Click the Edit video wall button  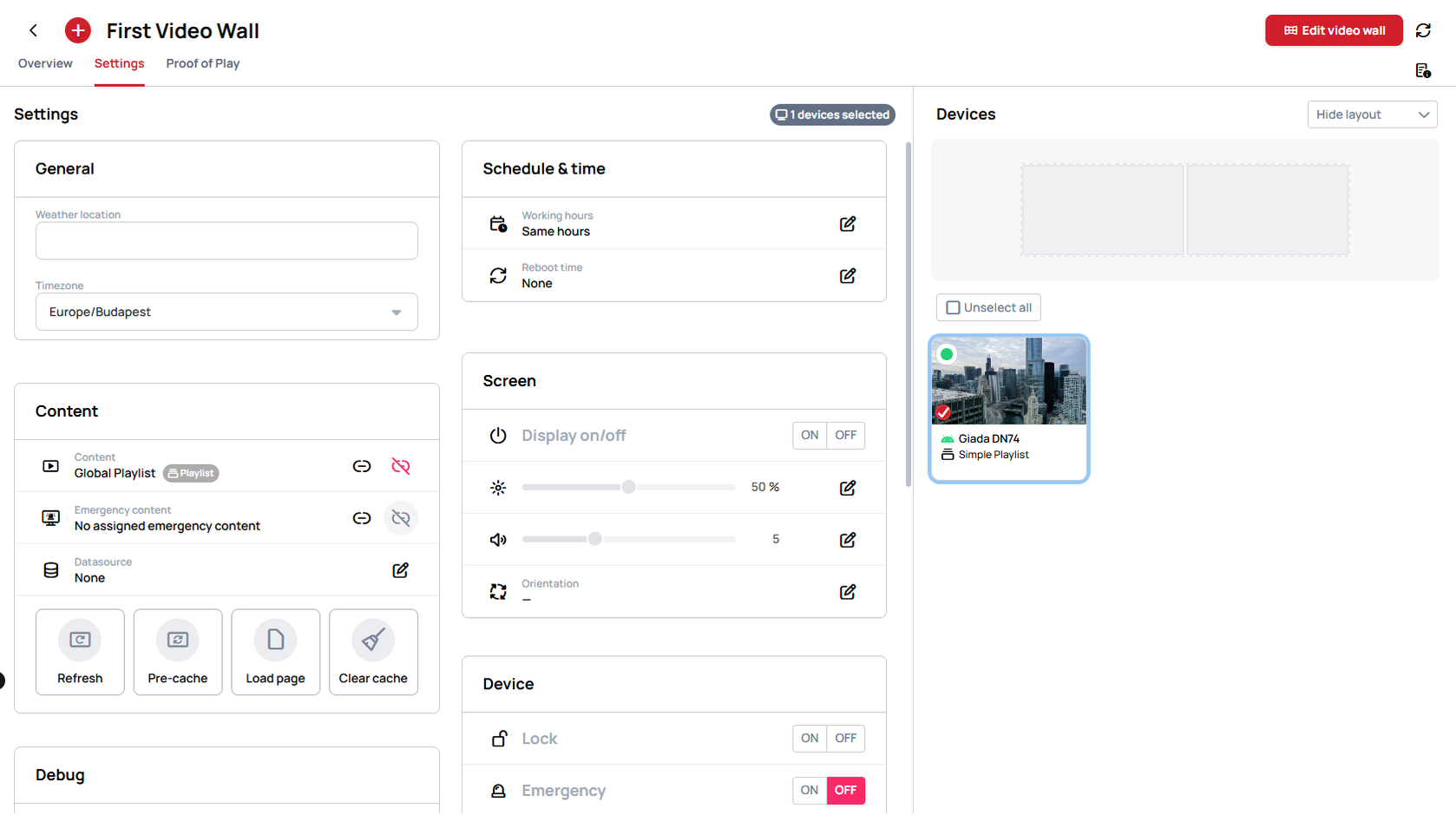pyautogui.click(x=1334, y=30)
